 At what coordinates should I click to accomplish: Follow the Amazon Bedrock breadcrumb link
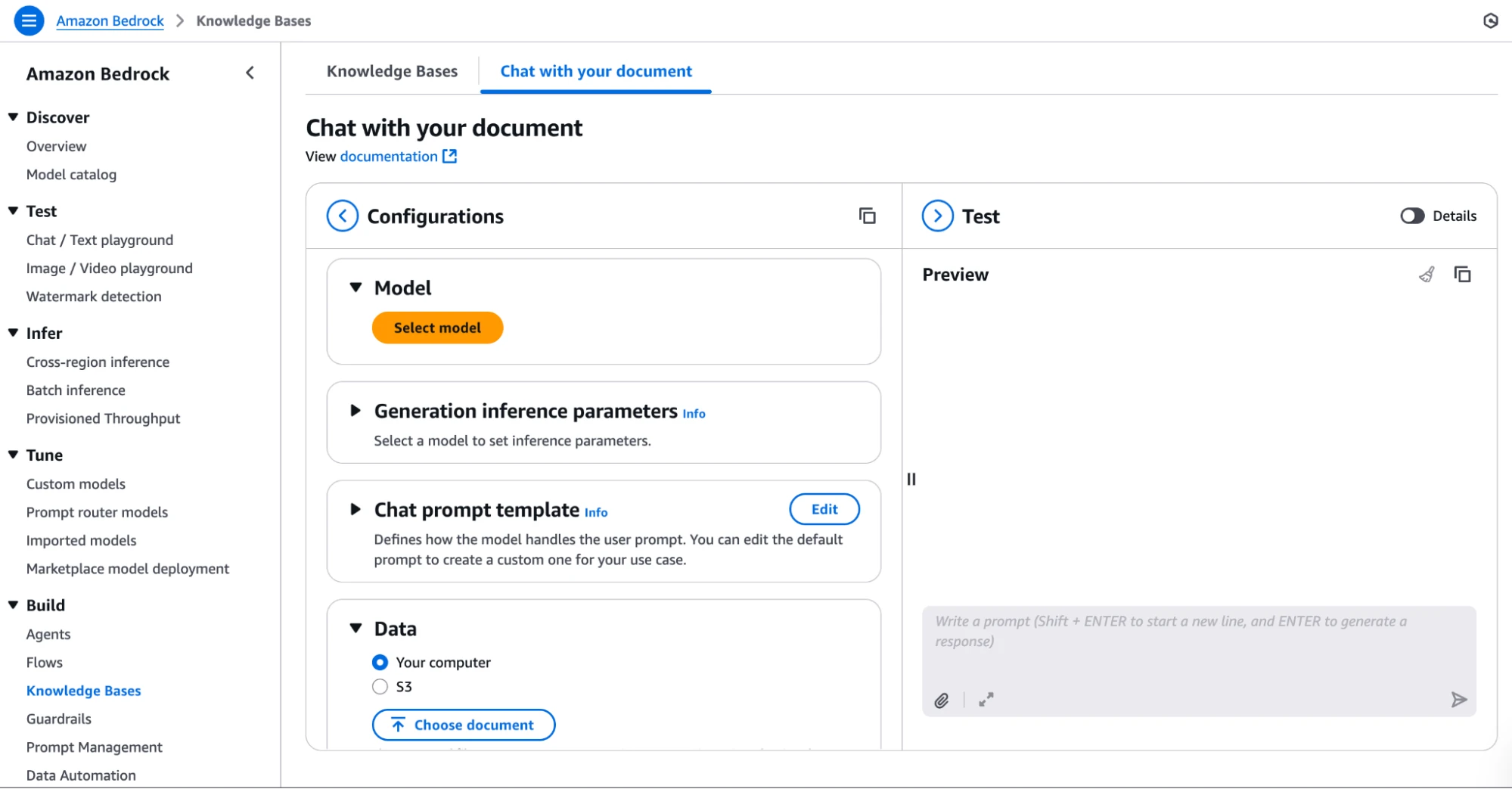[x=110, y=20]
